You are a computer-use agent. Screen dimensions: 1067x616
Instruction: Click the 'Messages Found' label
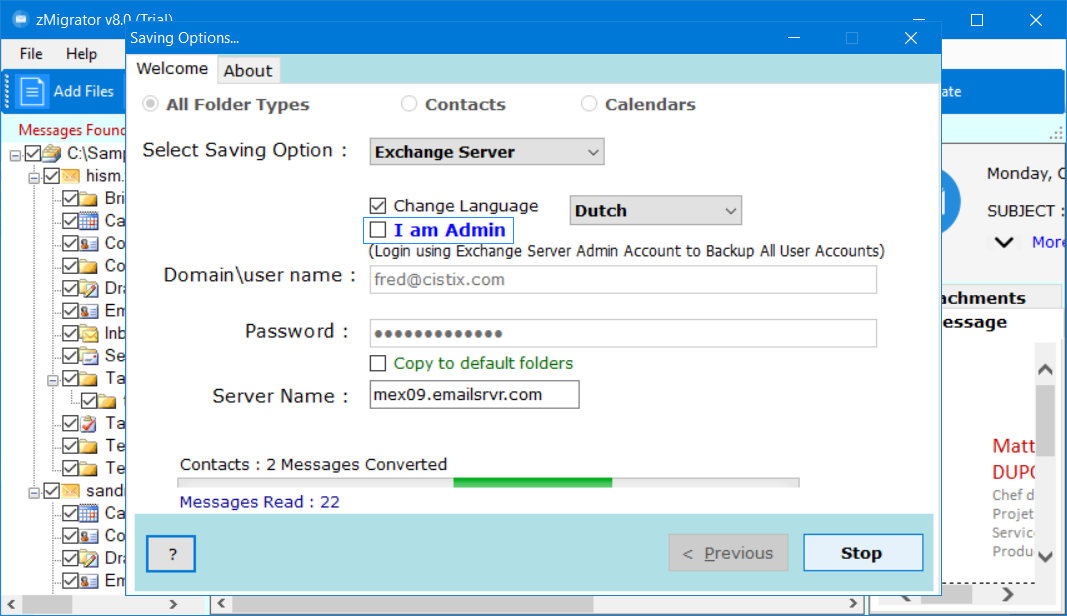71,130
